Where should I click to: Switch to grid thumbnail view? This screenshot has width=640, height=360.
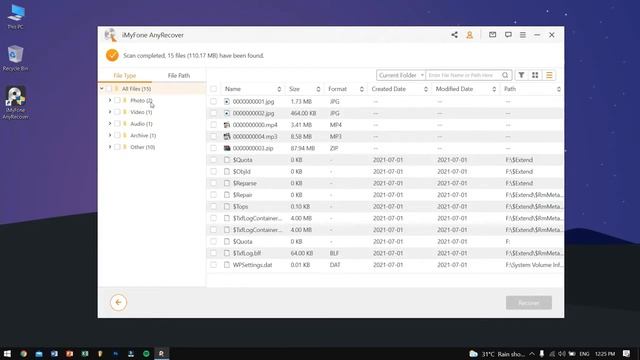535,75
